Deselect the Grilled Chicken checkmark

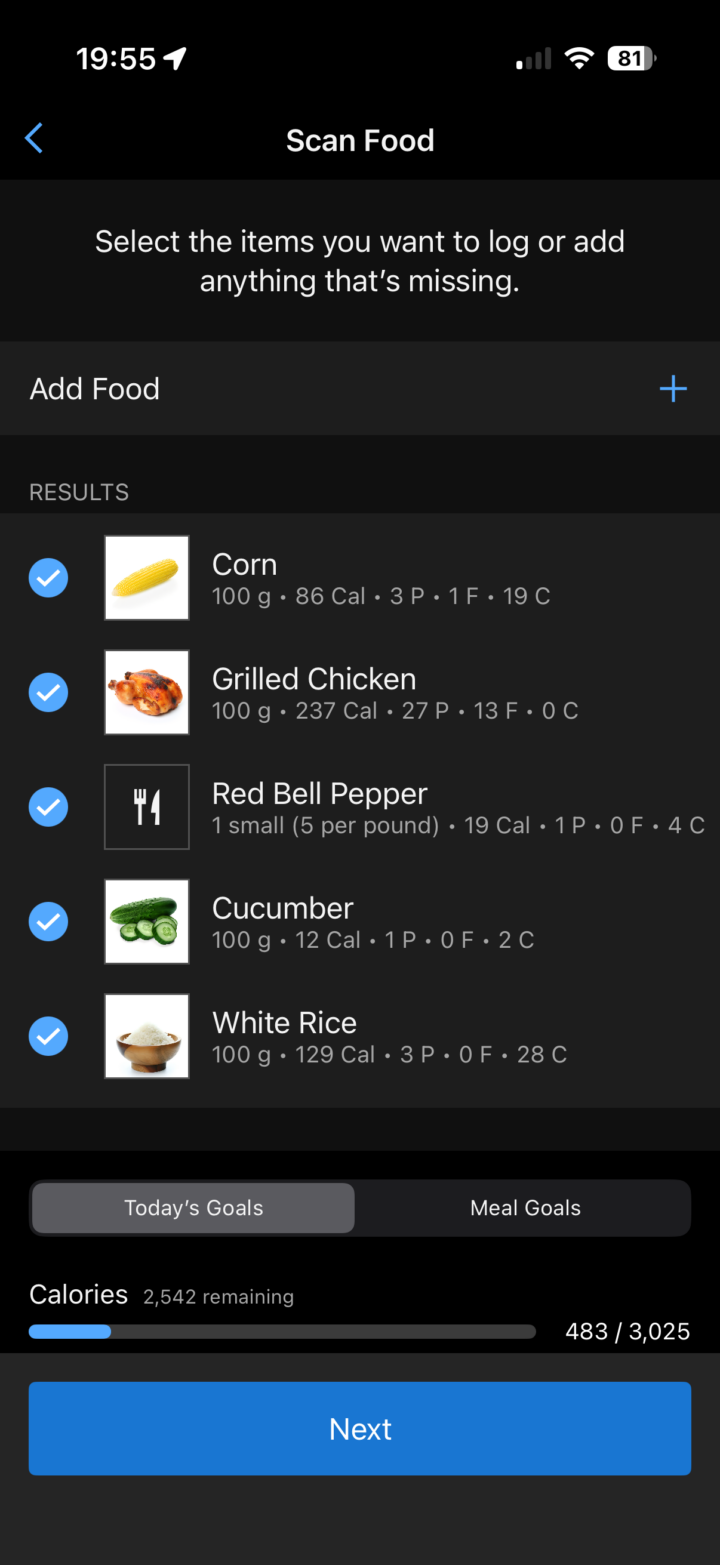pos(48,692)
